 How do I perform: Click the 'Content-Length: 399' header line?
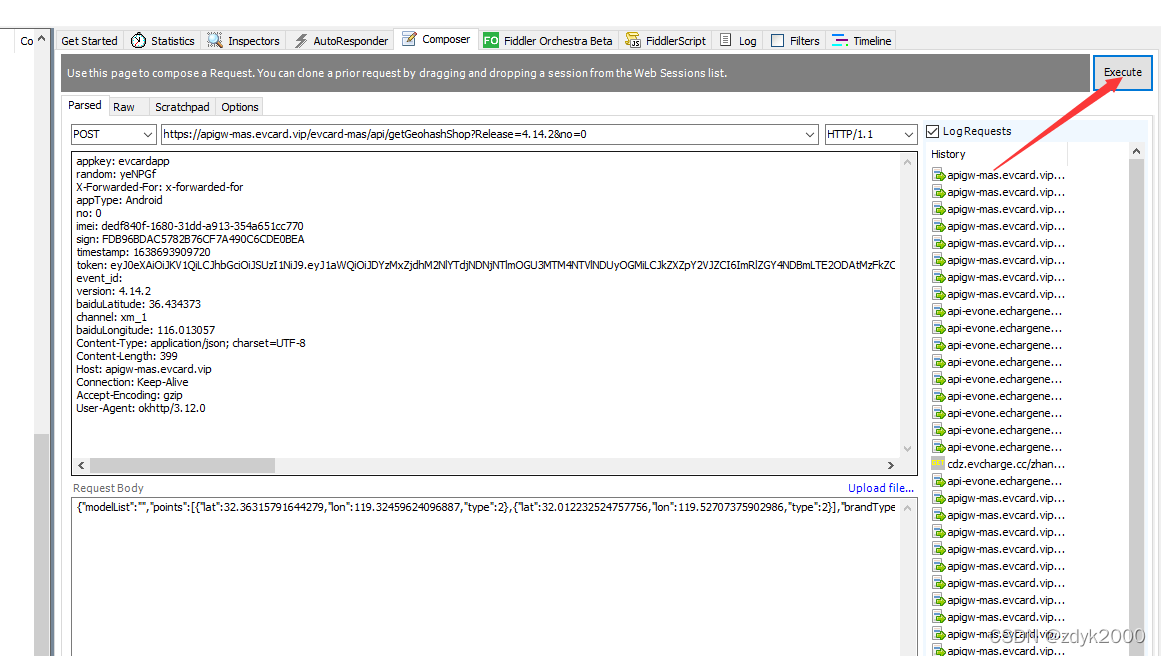(x=127, y=355)
